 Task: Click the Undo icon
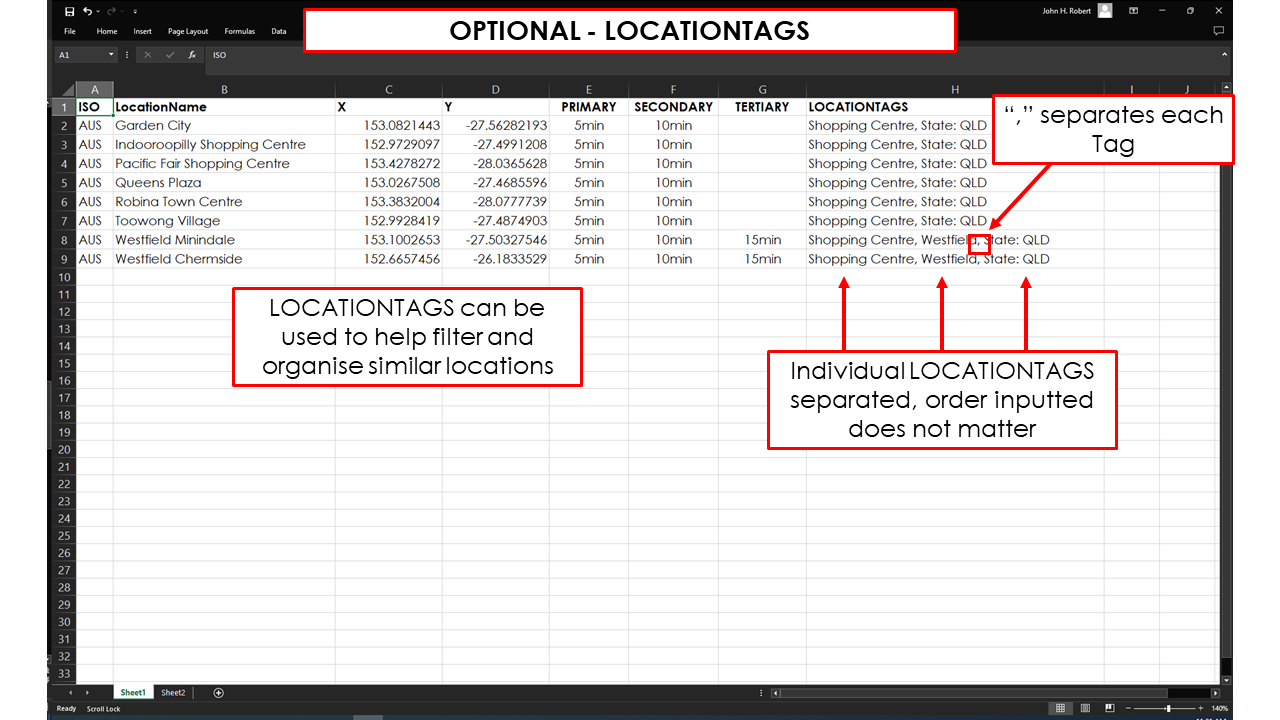pyautogui.click(x=88, y=11)
